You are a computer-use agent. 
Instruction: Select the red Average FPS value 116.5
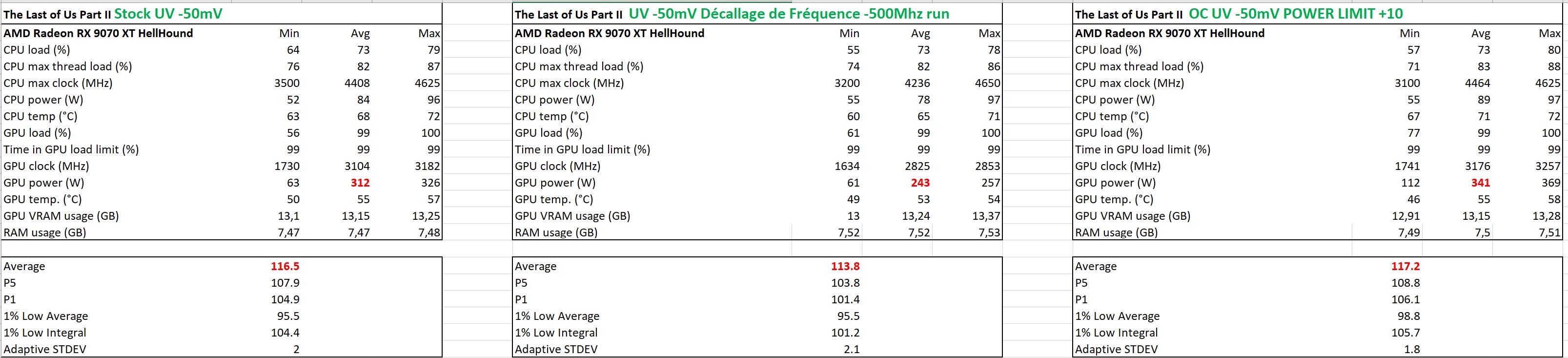click(x=285, y=266)
